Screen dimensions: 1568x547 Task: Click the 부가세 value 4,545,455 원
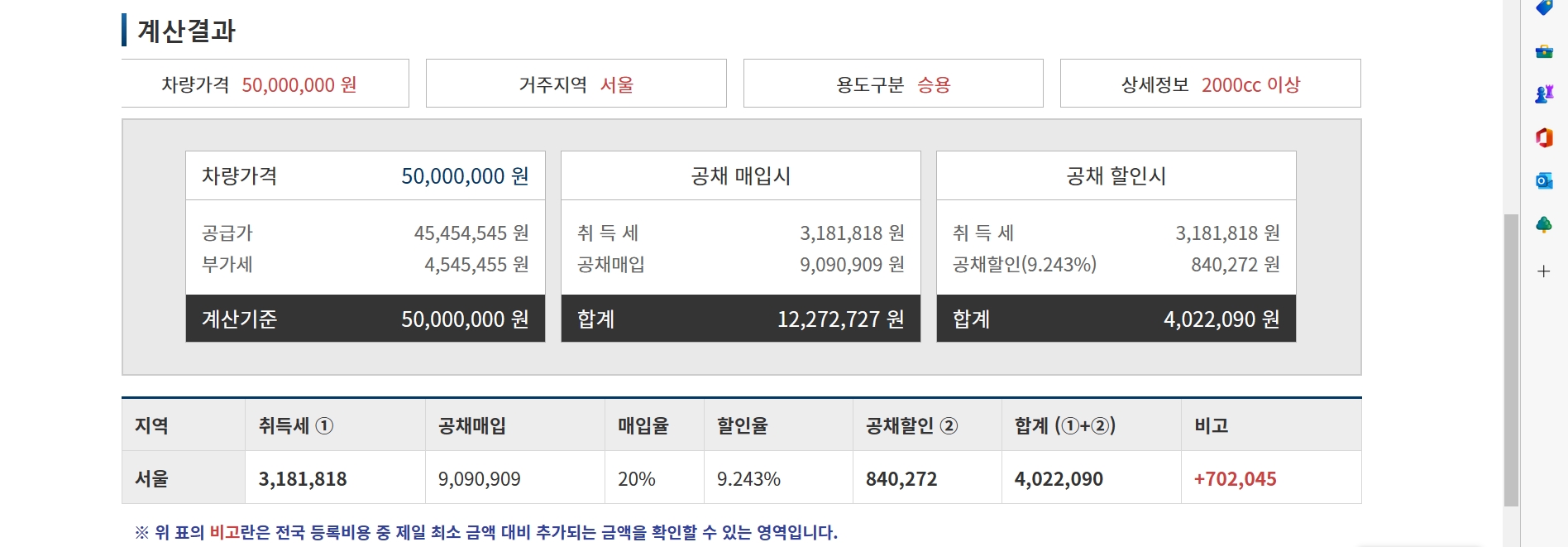pos(476,265)
